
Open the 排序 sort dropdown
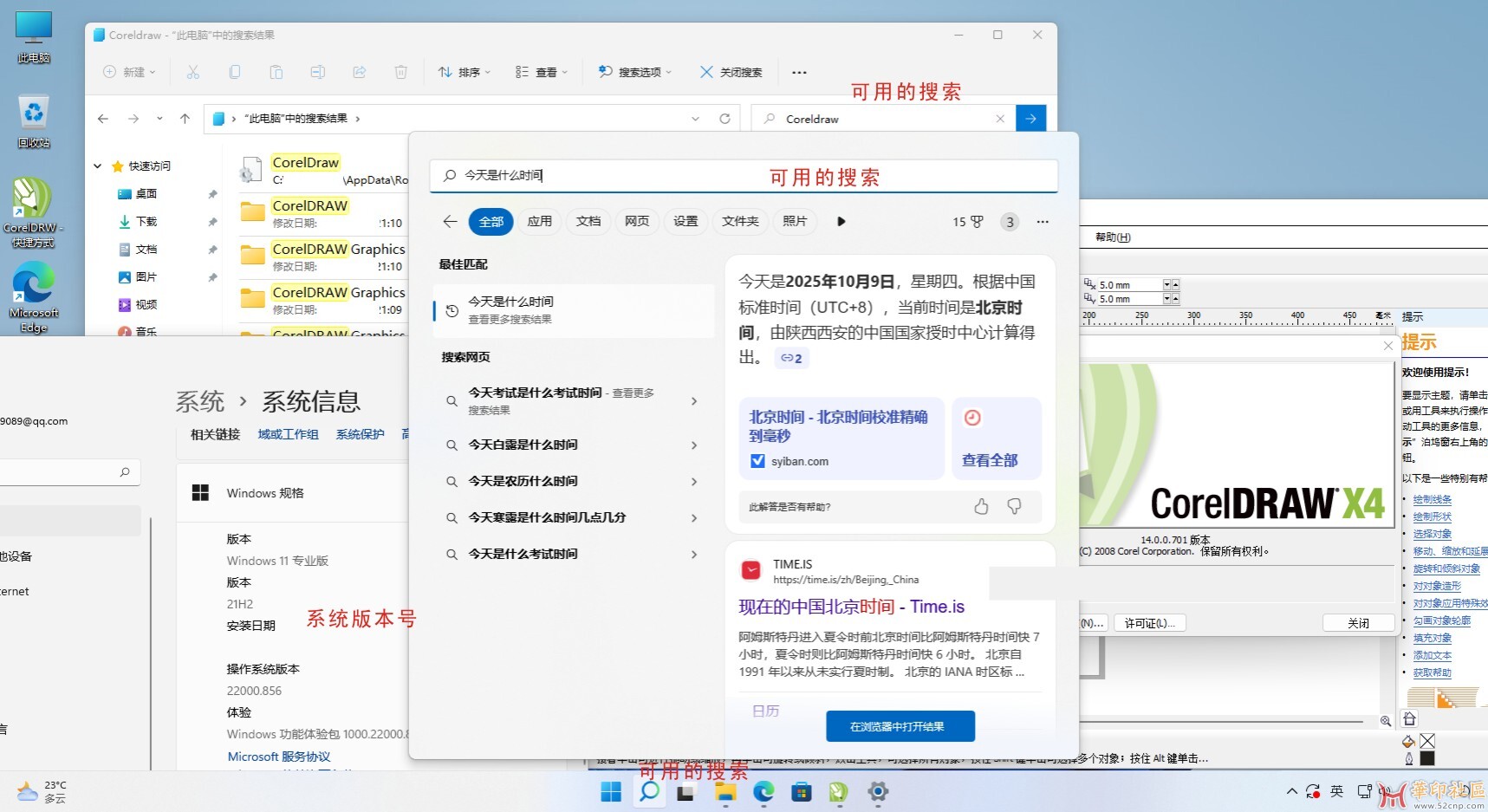[464, 72]
